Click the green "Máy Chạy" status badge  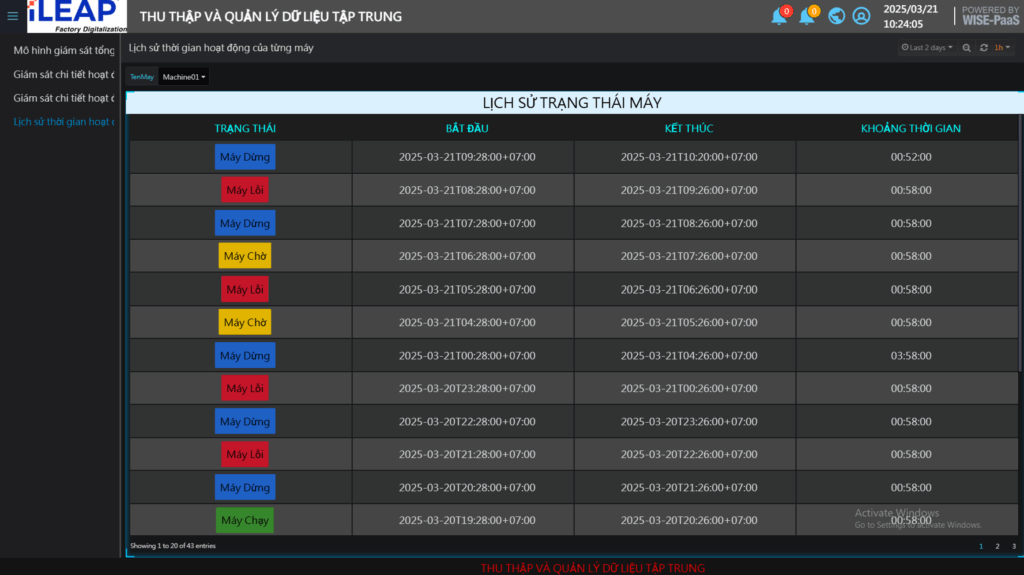[x=245, y=520]
